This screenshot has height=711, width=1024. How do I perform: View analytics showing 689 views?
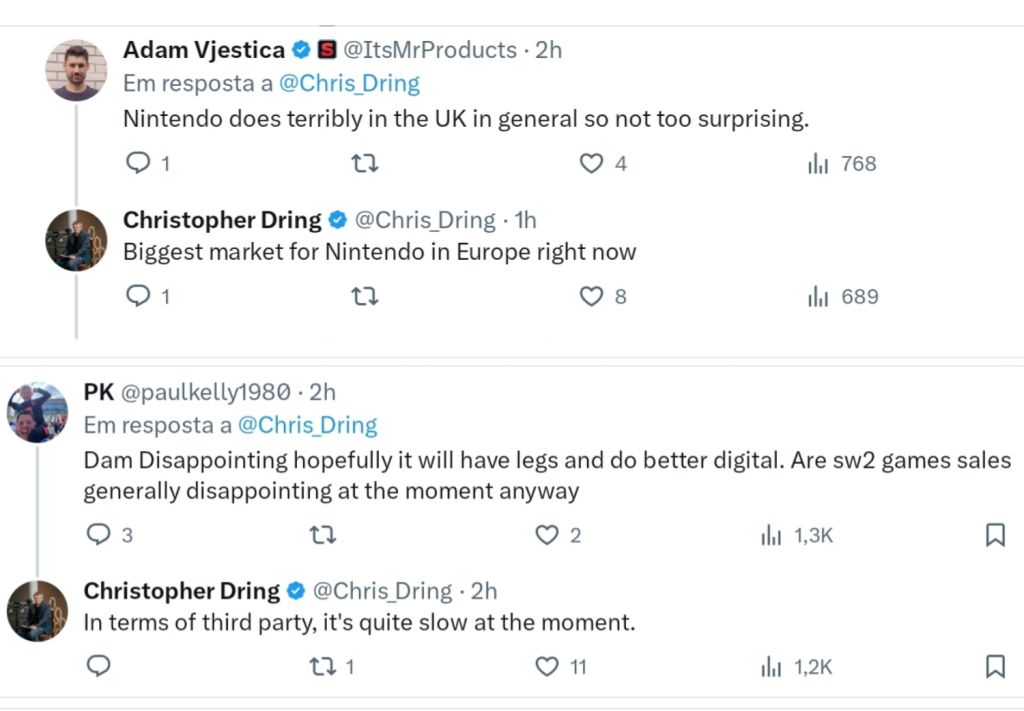(x=842, y=297)
